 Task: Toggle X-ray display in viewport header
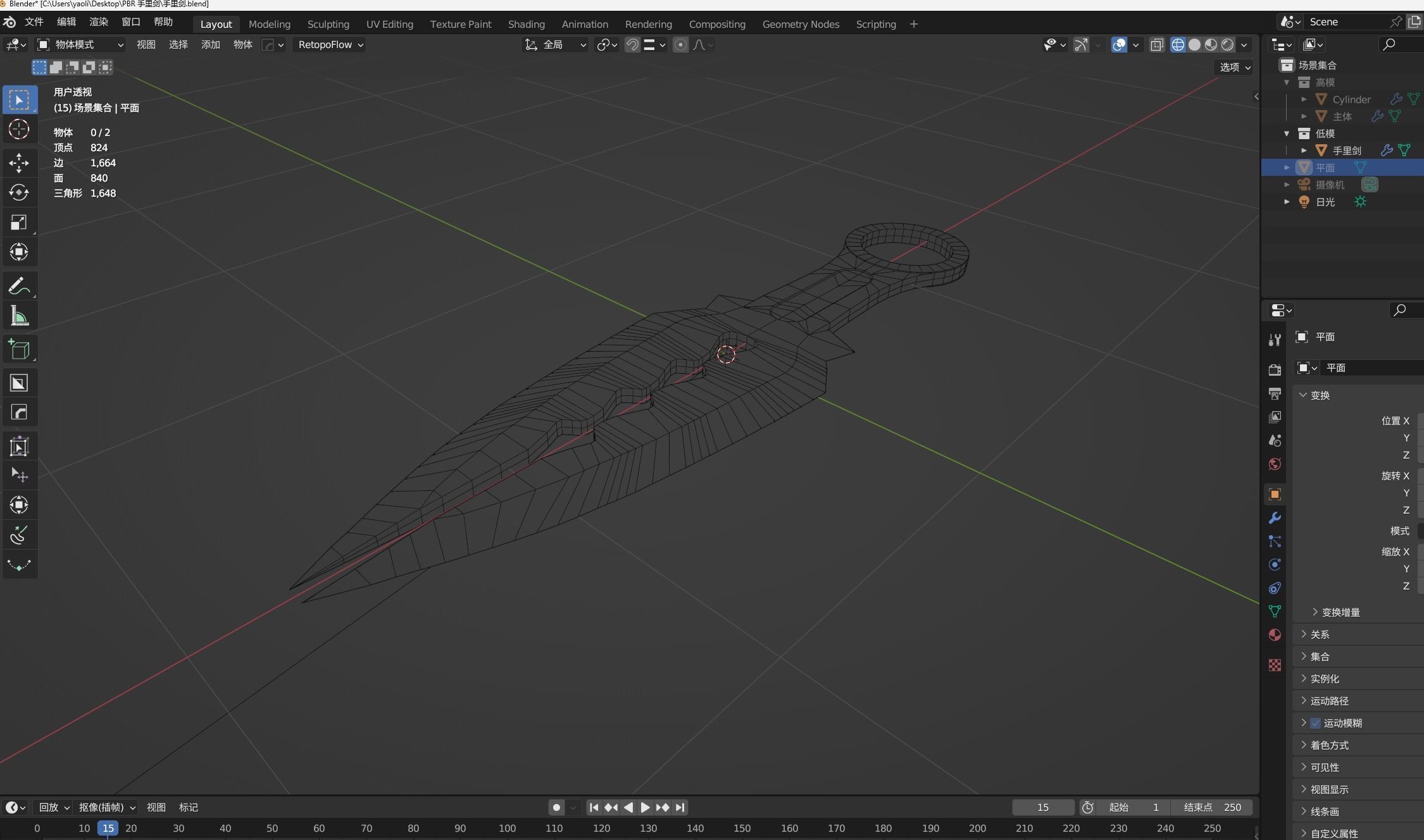(1157, 45)
